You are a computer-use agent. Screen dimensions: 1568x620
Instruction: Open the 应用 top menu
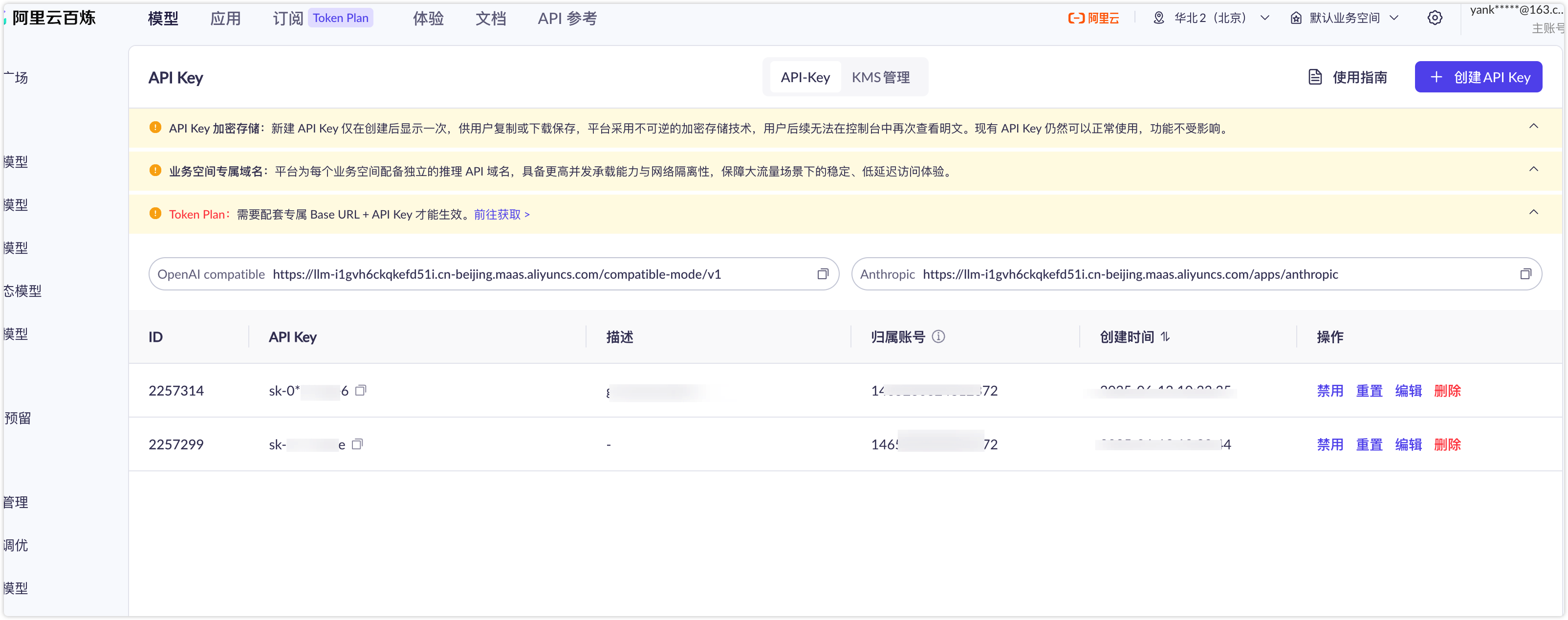tap(225, 18)
